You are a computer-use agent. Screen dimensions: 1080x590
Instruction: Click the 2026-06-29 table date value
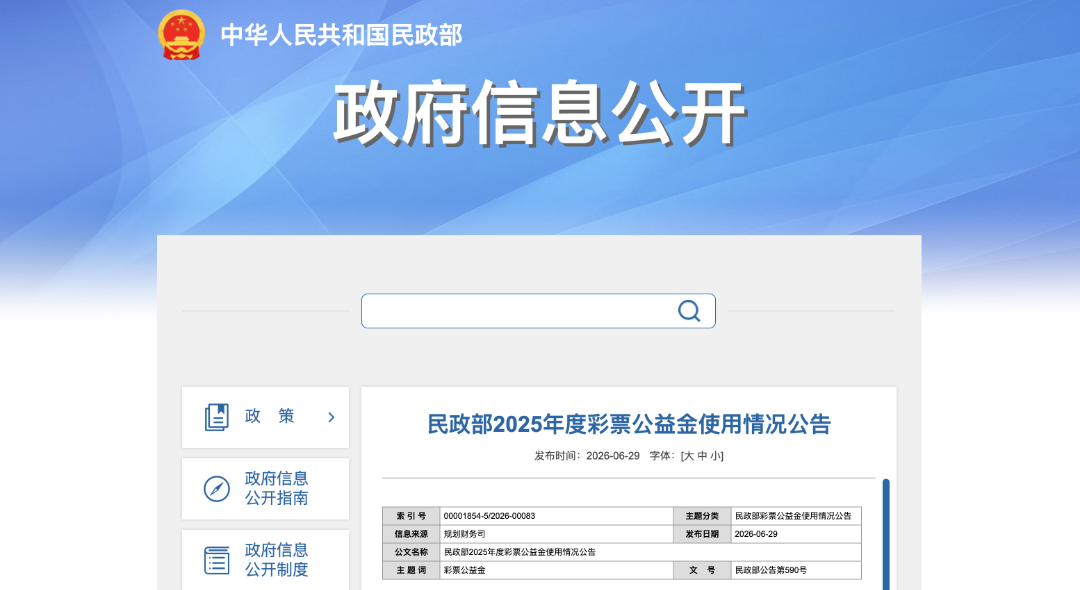(x=756, y=534)
